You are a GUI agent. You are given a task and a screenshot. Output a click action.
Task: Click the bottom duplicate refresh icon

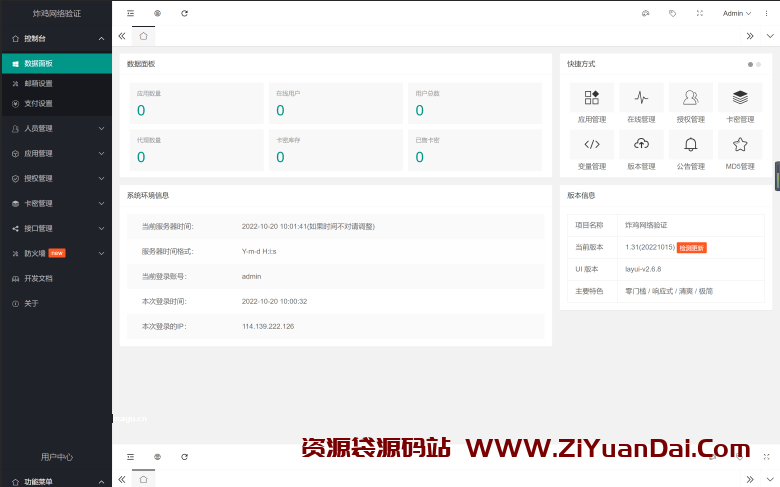185,457
